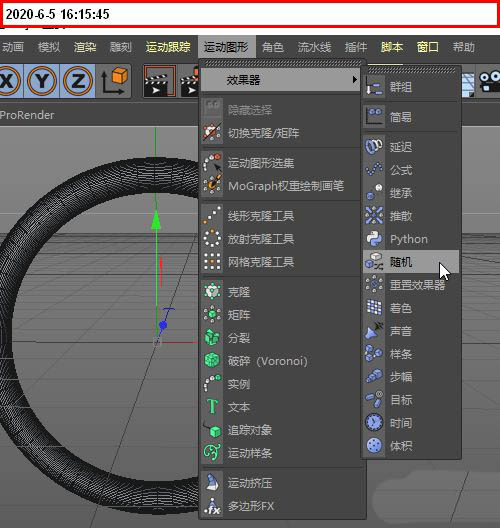Click the 运动样条 MoSpline icon

coord(212,453)
